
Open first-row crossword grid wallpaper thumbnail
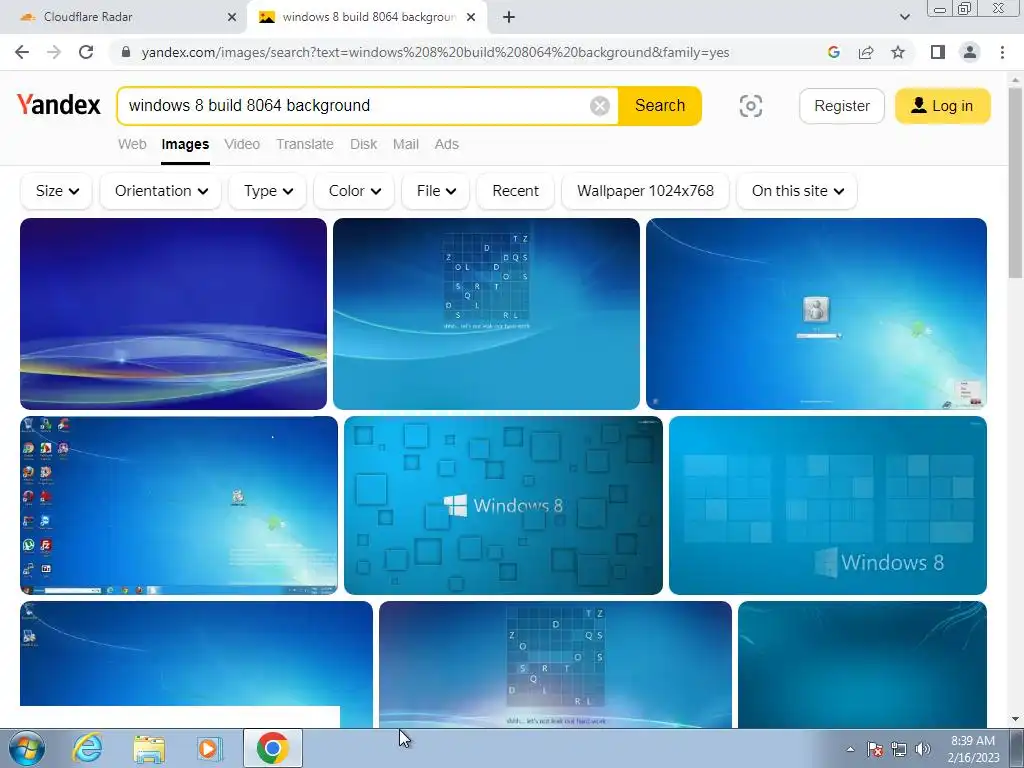point(486,313)
